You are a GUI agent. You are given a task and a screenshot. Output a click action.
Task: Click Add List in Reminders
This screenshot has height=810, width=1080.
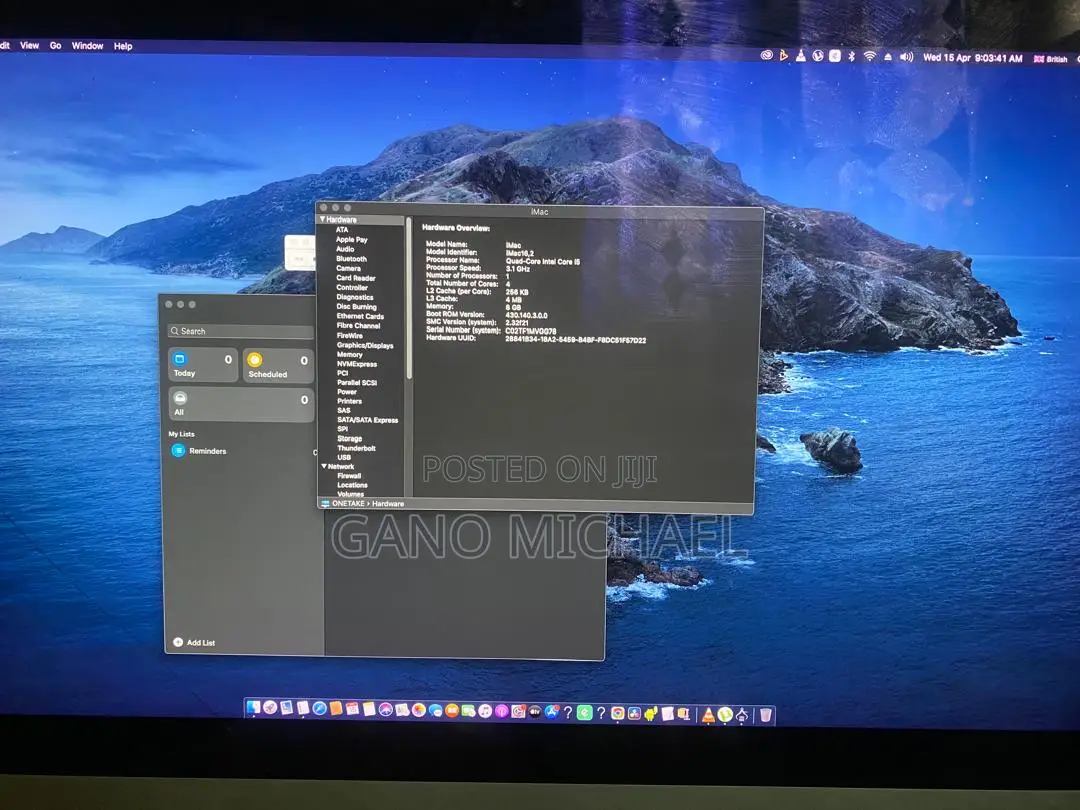[194, 642]
